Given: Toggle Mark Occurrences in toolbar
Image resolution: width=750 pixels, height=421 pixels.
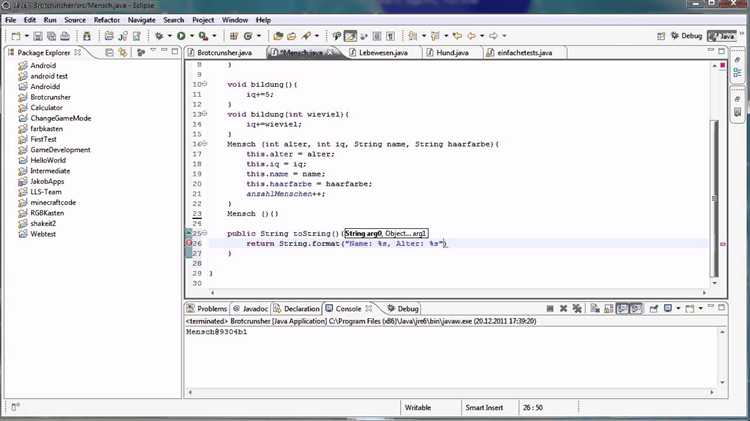Looking at the screenshot, I should 350,36.
